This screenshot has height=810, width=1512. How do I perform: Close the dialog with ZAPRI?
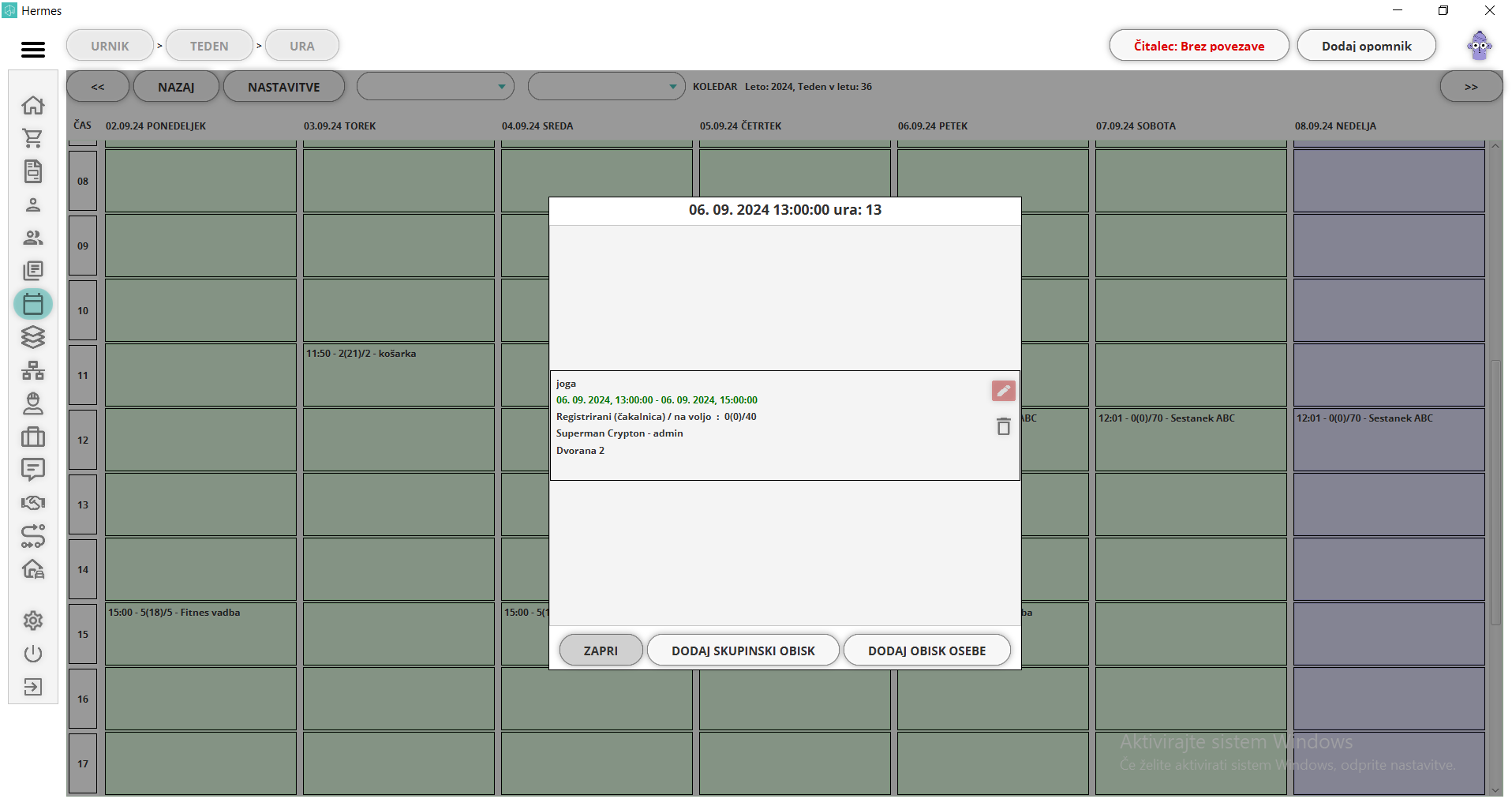click(601, 651)
